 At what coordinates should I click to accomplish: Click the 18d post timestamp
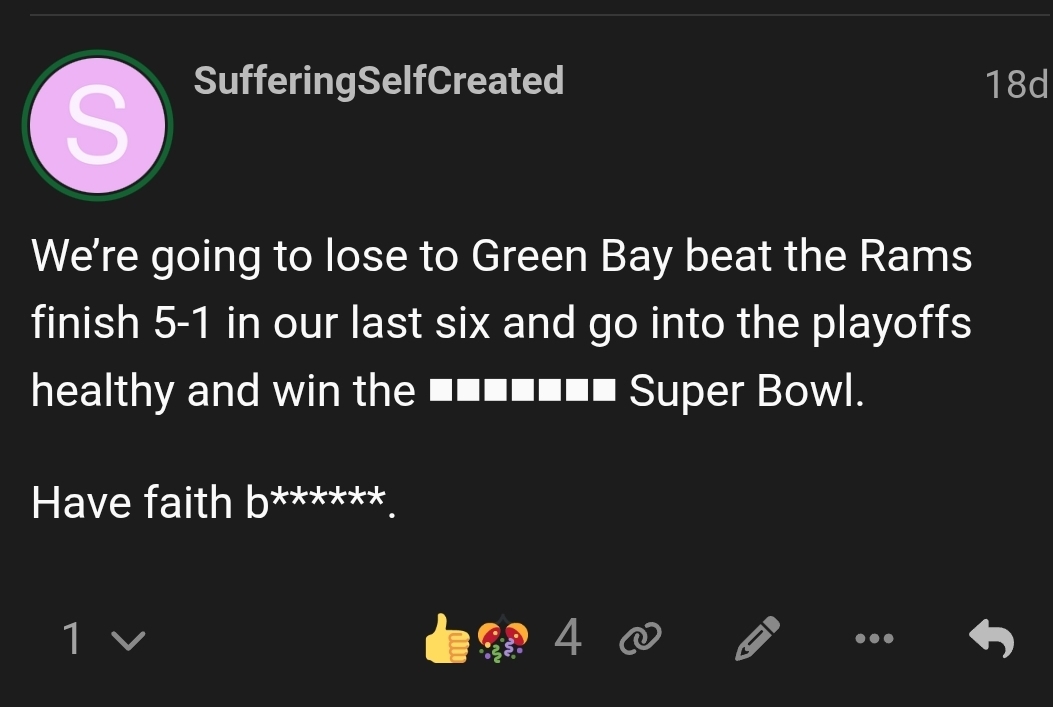(x=1015, y=85)
